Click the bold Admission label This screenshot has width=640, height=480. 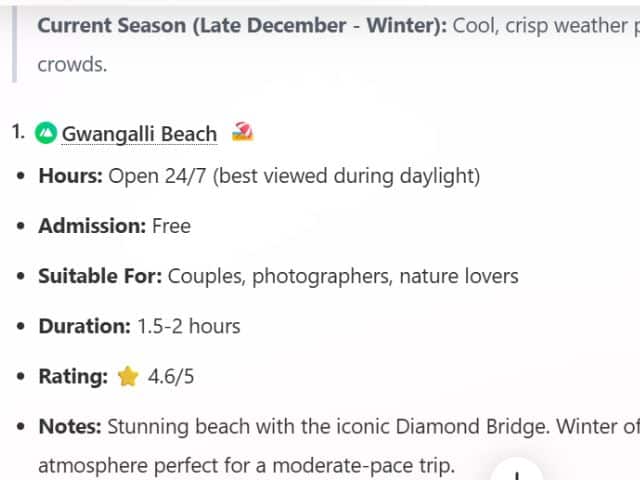click(x=92, y=226)
